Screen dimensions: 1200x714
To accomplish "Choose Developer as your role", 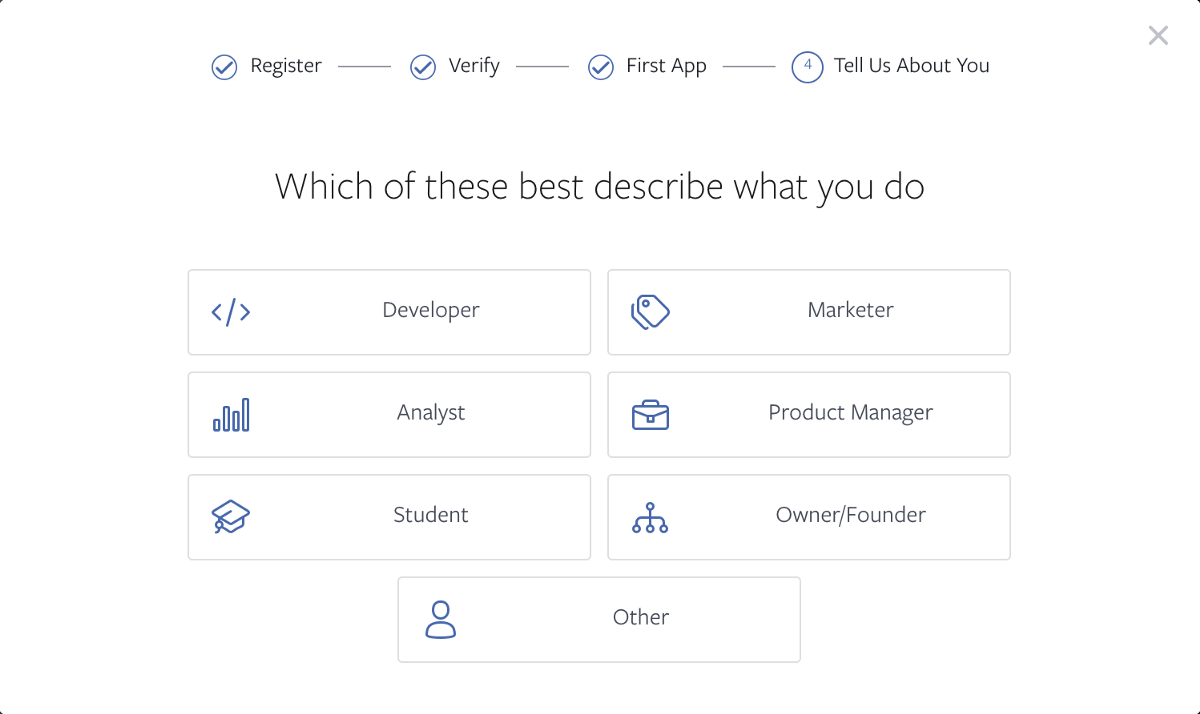I will point(431,311).
